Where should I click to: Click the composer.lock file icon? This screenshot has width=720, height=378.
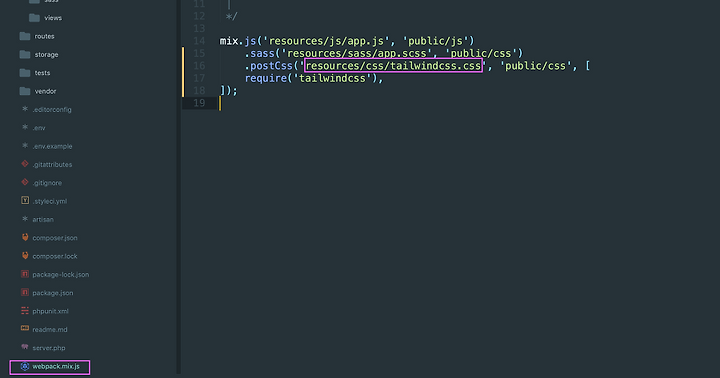pyautogui.click(x=25, y=255)
